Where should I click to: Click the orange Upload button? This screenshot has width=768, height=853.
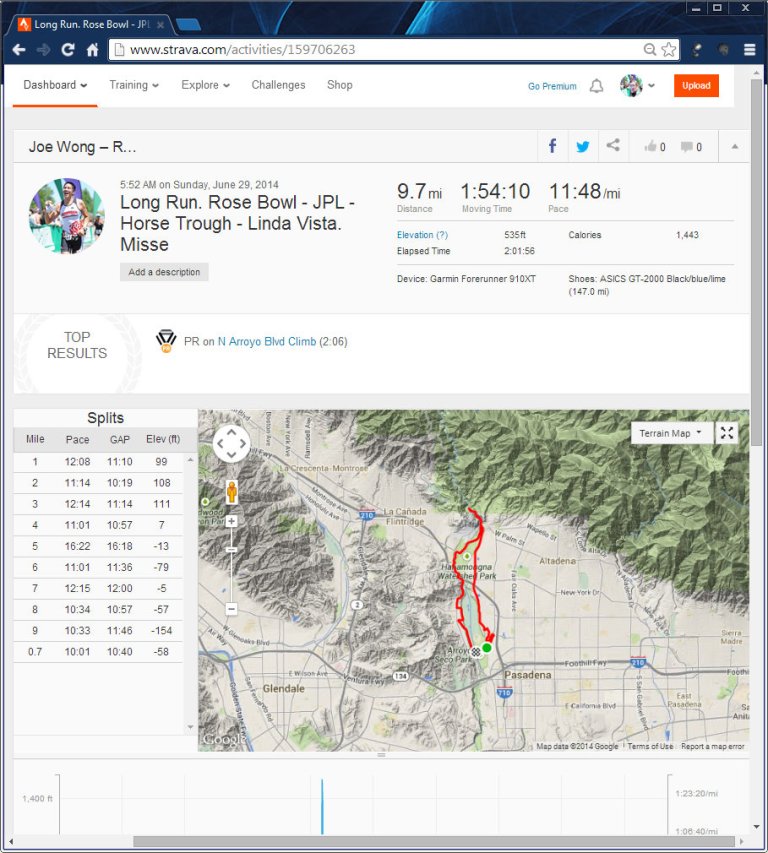pos(695,86)
